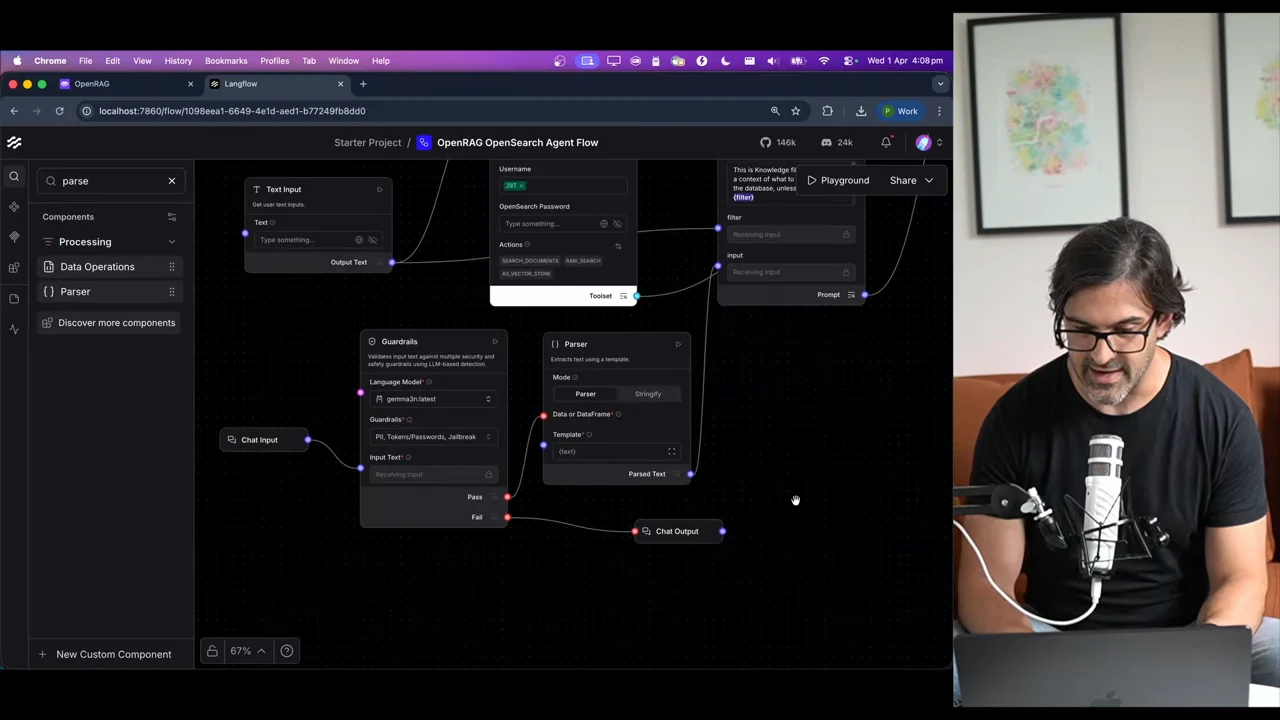This screenshot has width=1280, height=720.
Task: Reload the page
Action: pos(59,111)
